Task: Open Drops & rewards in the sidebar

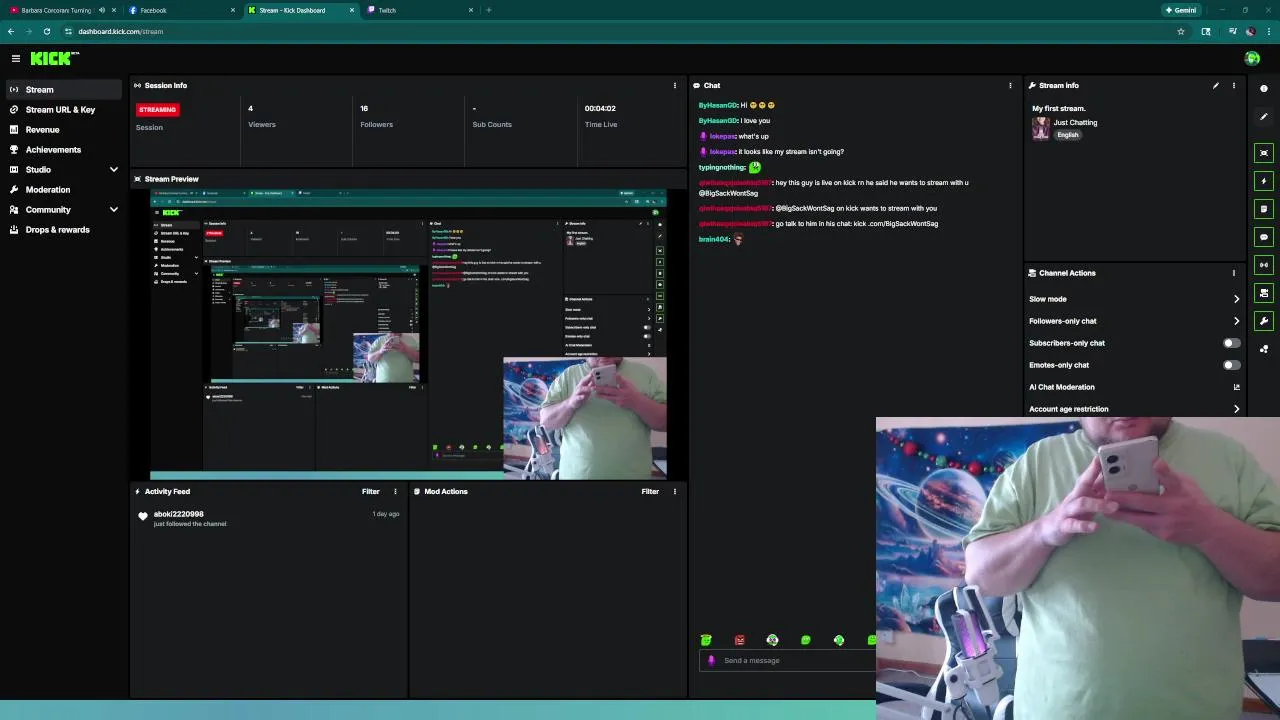Action: coord(62,230)
